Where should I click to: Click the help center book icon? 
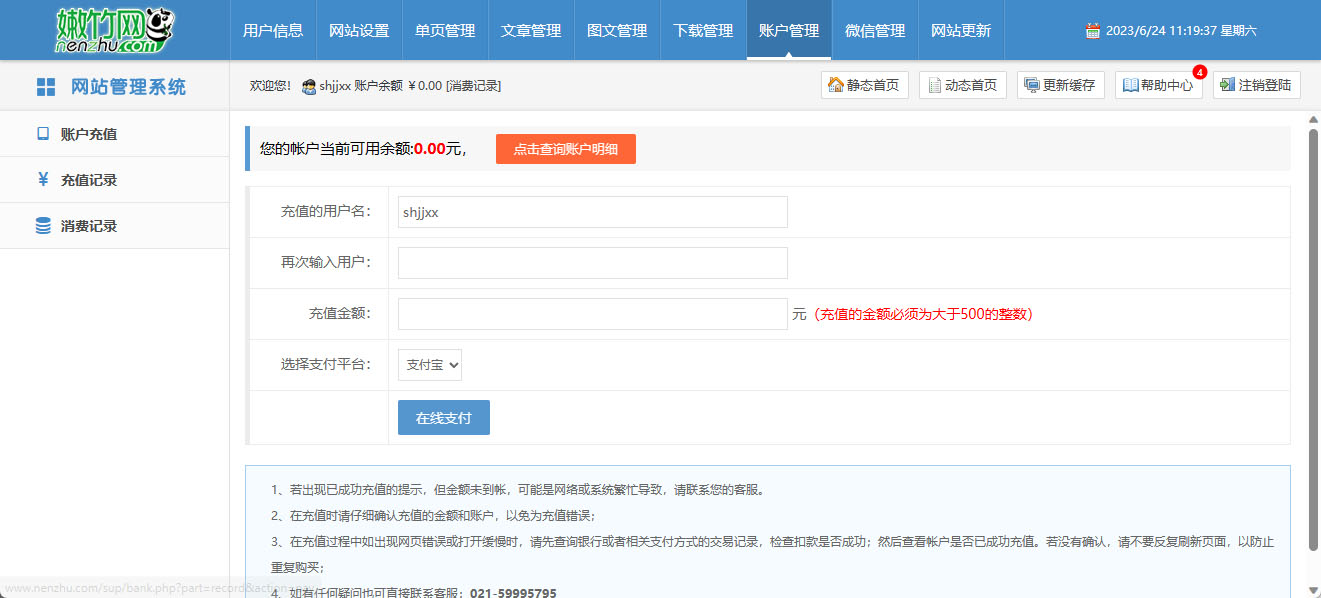[1130, 85]
